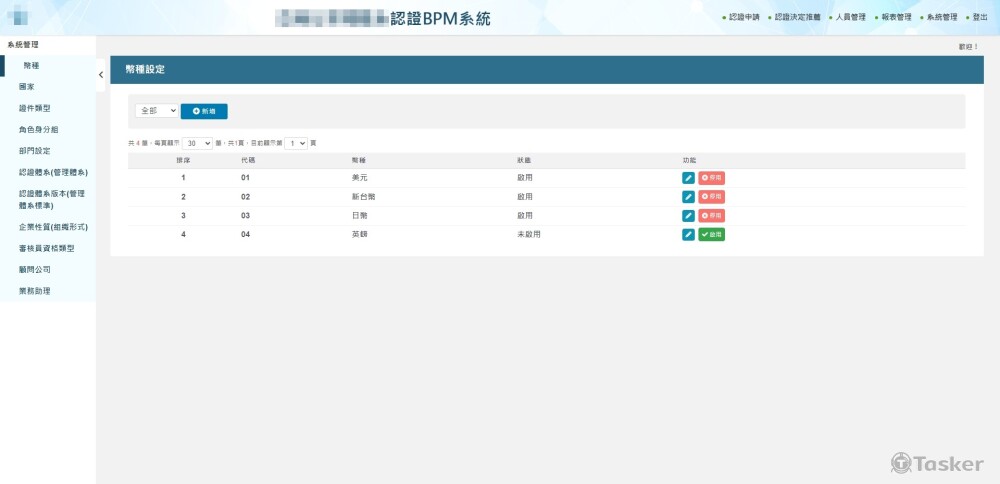
Task: Open the 全部 status filter dropdown
Action: click(157, 111)
